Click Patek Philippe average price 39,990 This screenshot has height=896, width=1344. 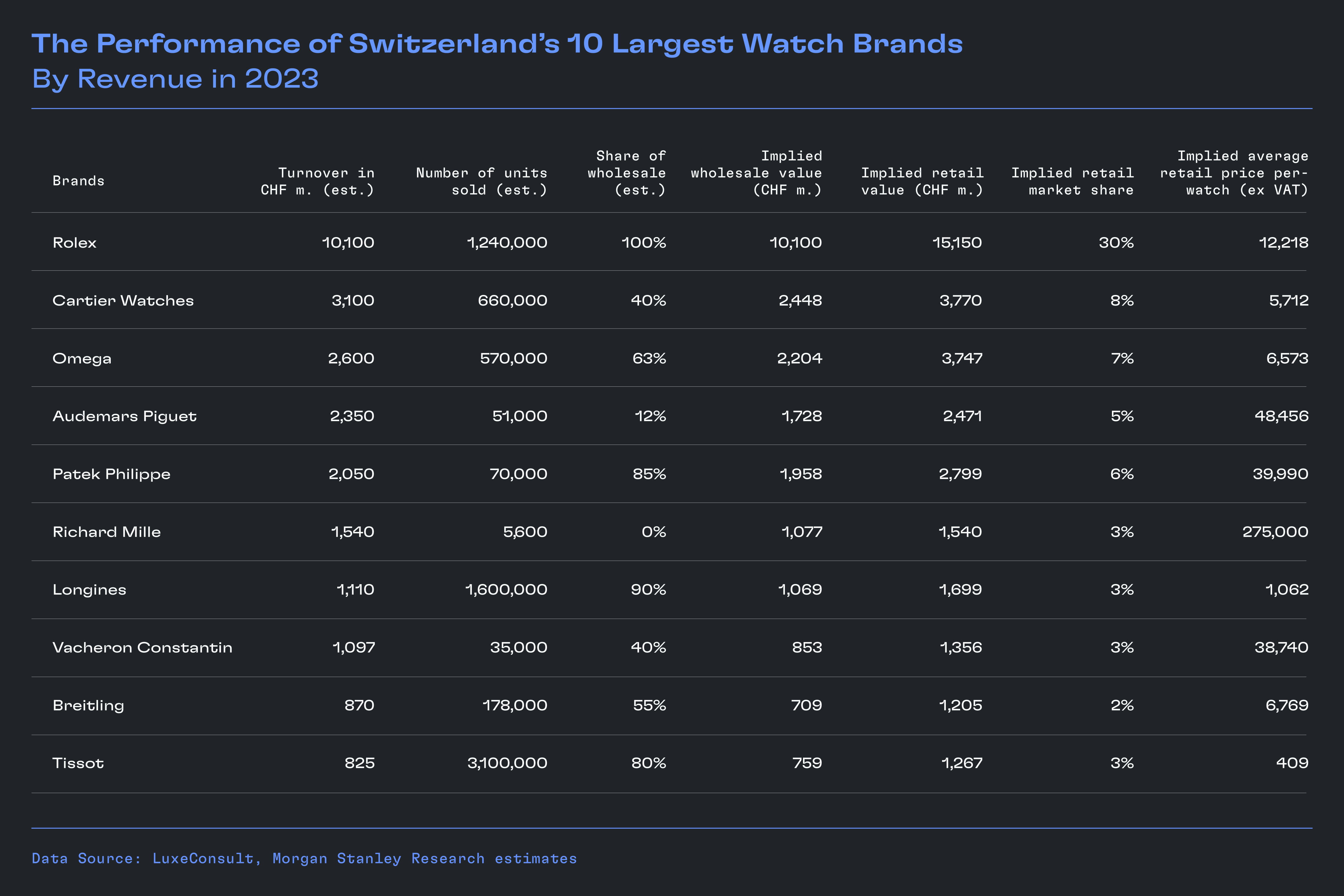(1280, 474)
